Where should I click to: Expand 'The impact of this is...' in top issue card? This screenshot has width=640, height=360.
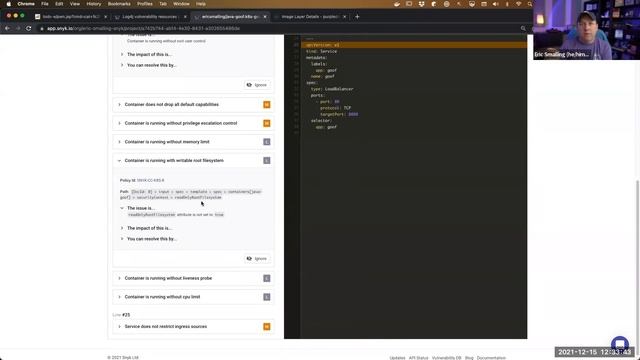pyautogui.click(x=146, y=54)
